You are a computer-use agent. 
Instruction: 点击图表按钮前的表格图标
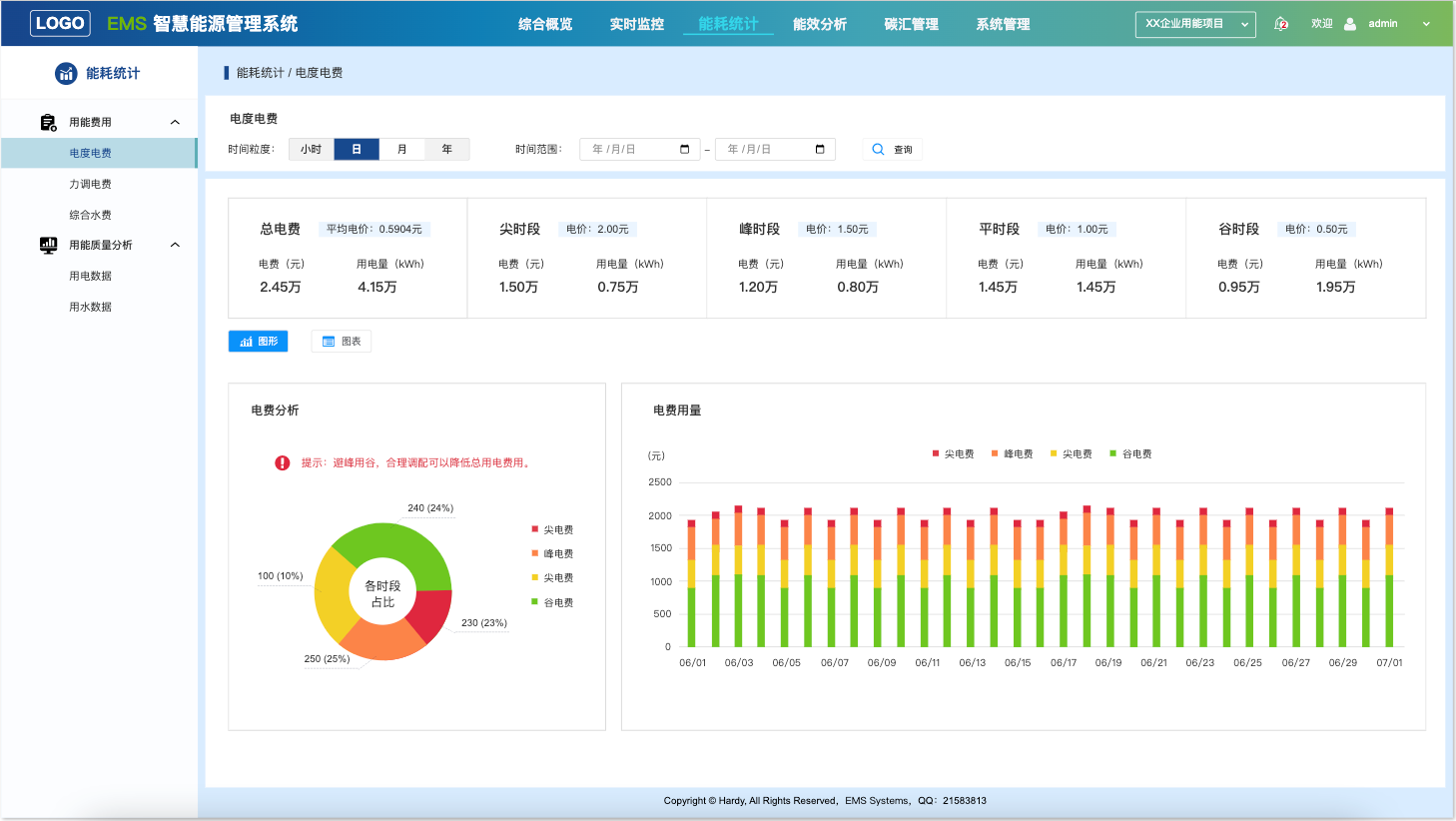tap(327, 341)
